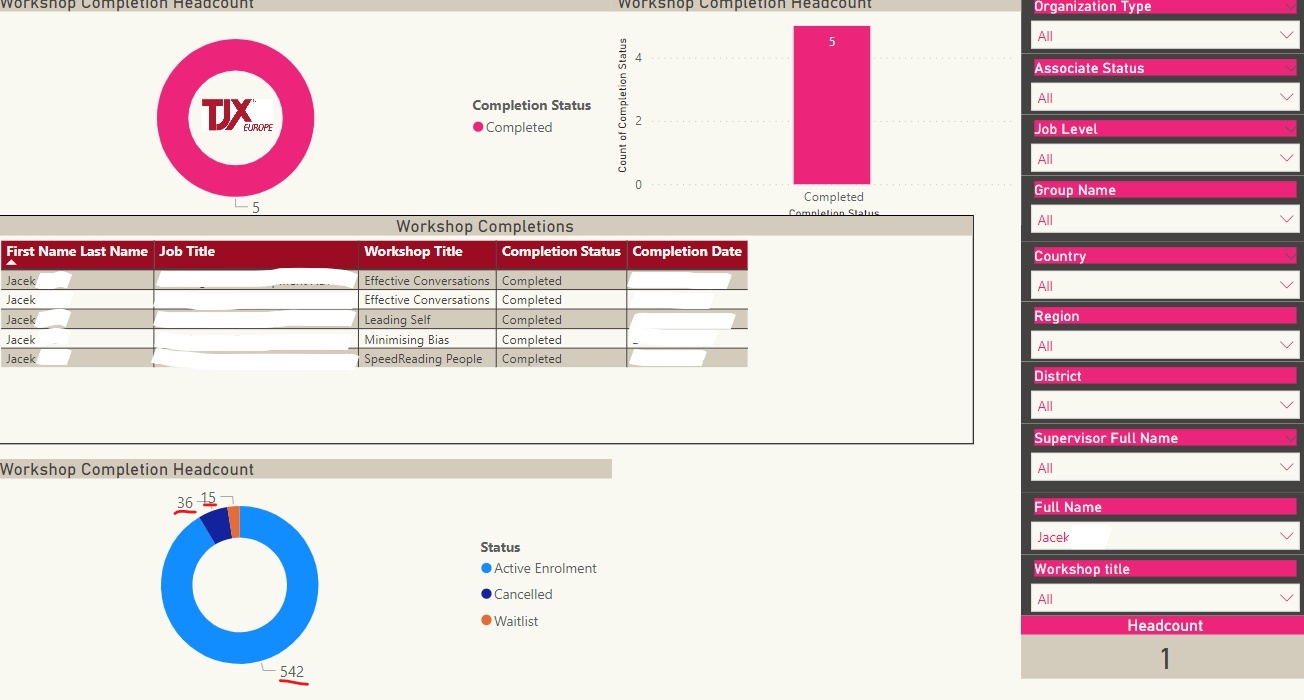Sort by Completion Date column header

point(687,252)
